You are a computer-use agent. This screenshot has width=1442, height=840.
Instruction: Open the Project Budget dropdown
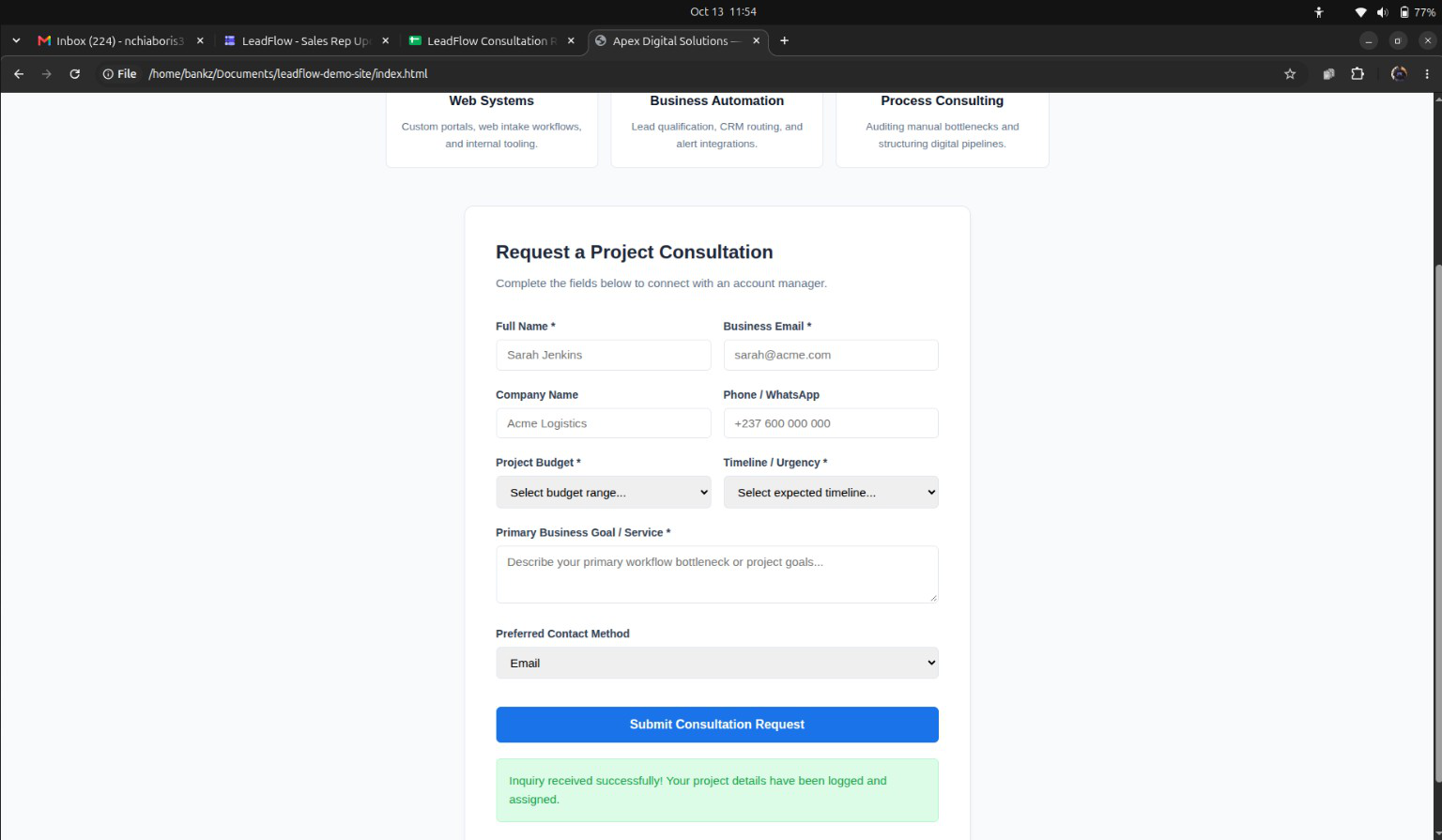[604, 493]
